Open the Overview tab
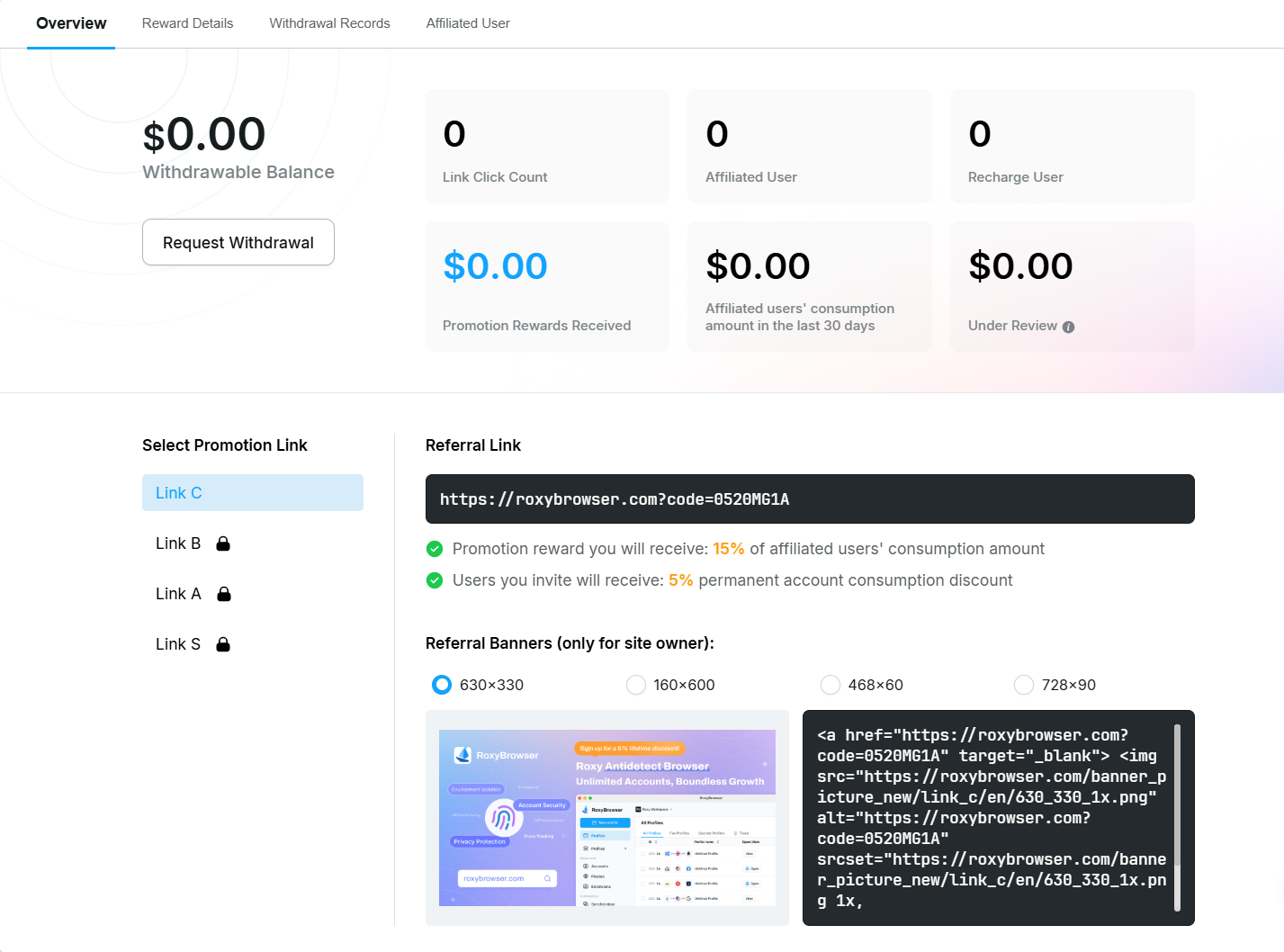The width and height of the screenshot is (1284, 952). tap(71, 23)
